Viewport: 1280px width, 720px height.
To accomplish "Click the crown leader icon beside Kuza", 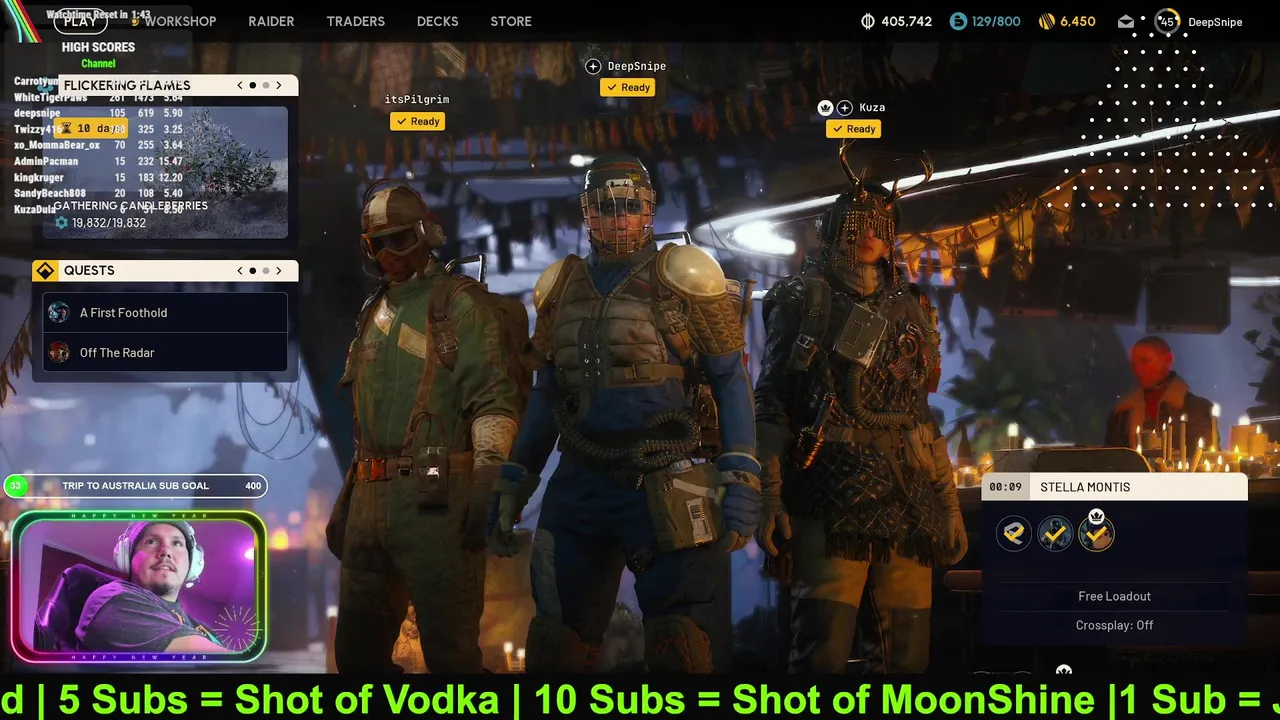I will tap(825, 107).
